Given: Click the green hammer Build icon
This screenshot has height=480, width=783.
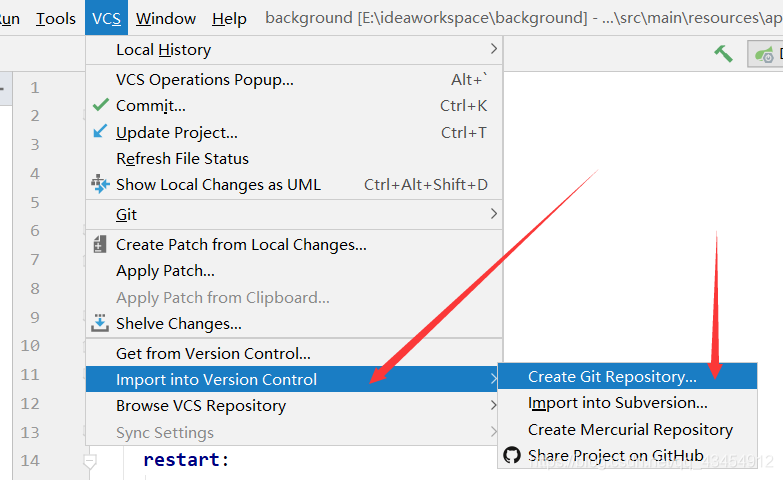Looking at the screenshot, I should [723, 54].
